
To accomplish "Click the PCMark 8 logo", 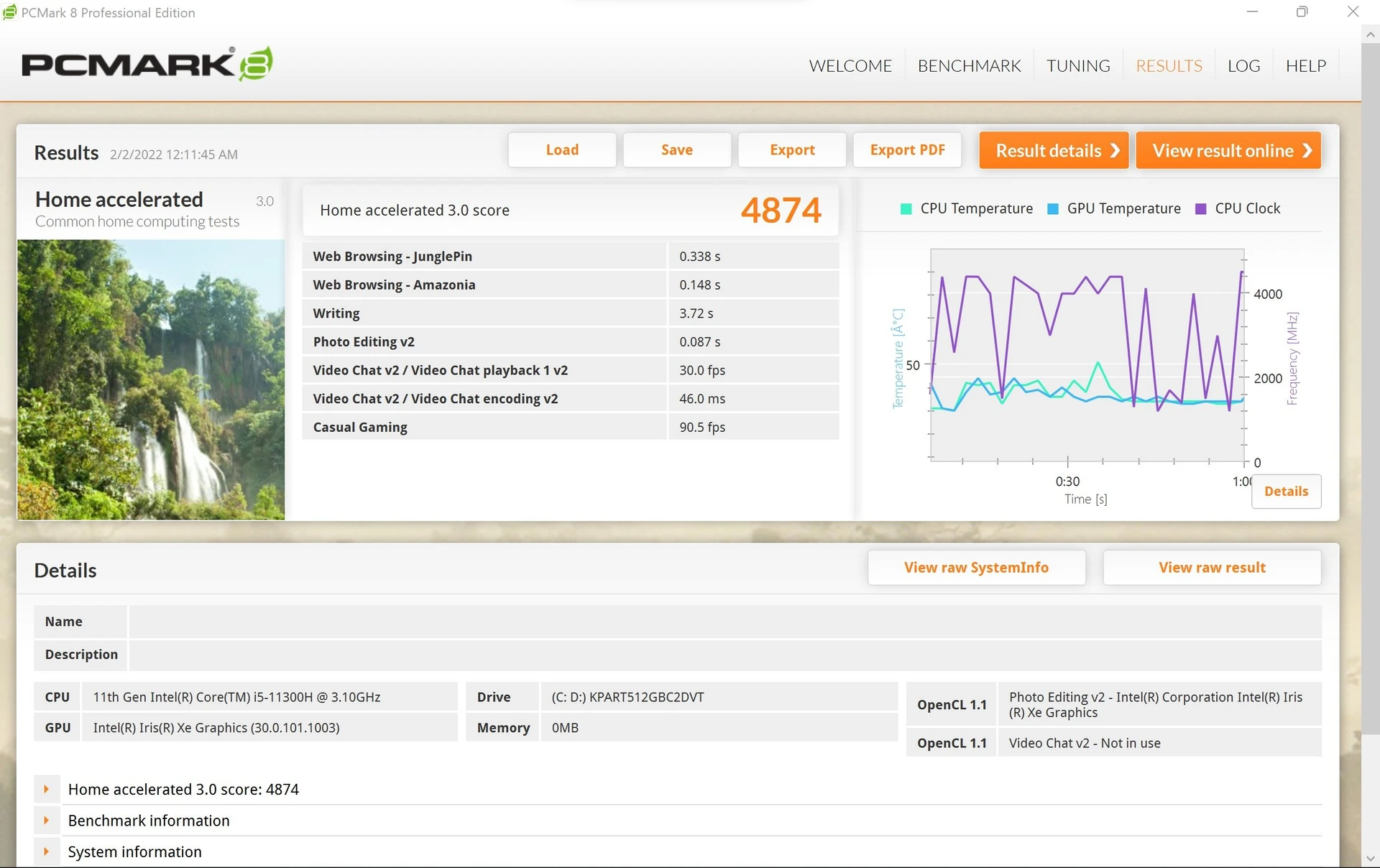I will [x=147, y=64].
